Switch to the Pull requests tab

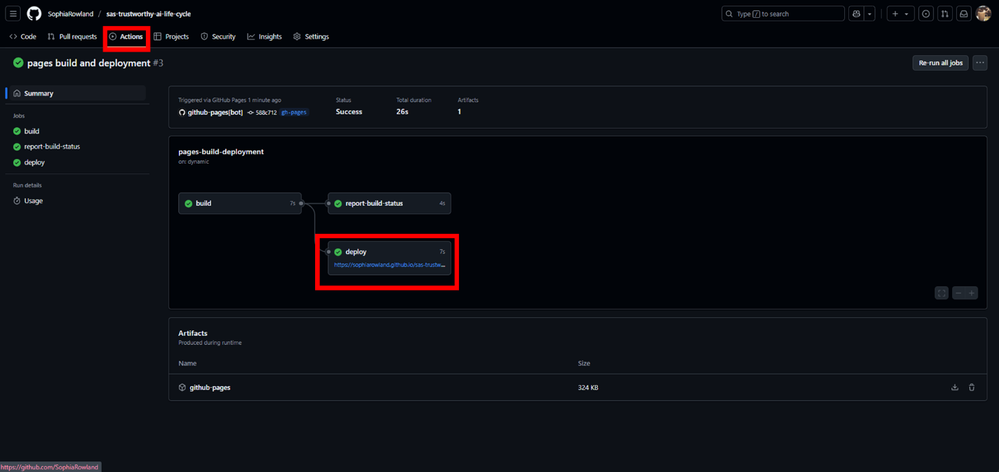coord(72,37)
